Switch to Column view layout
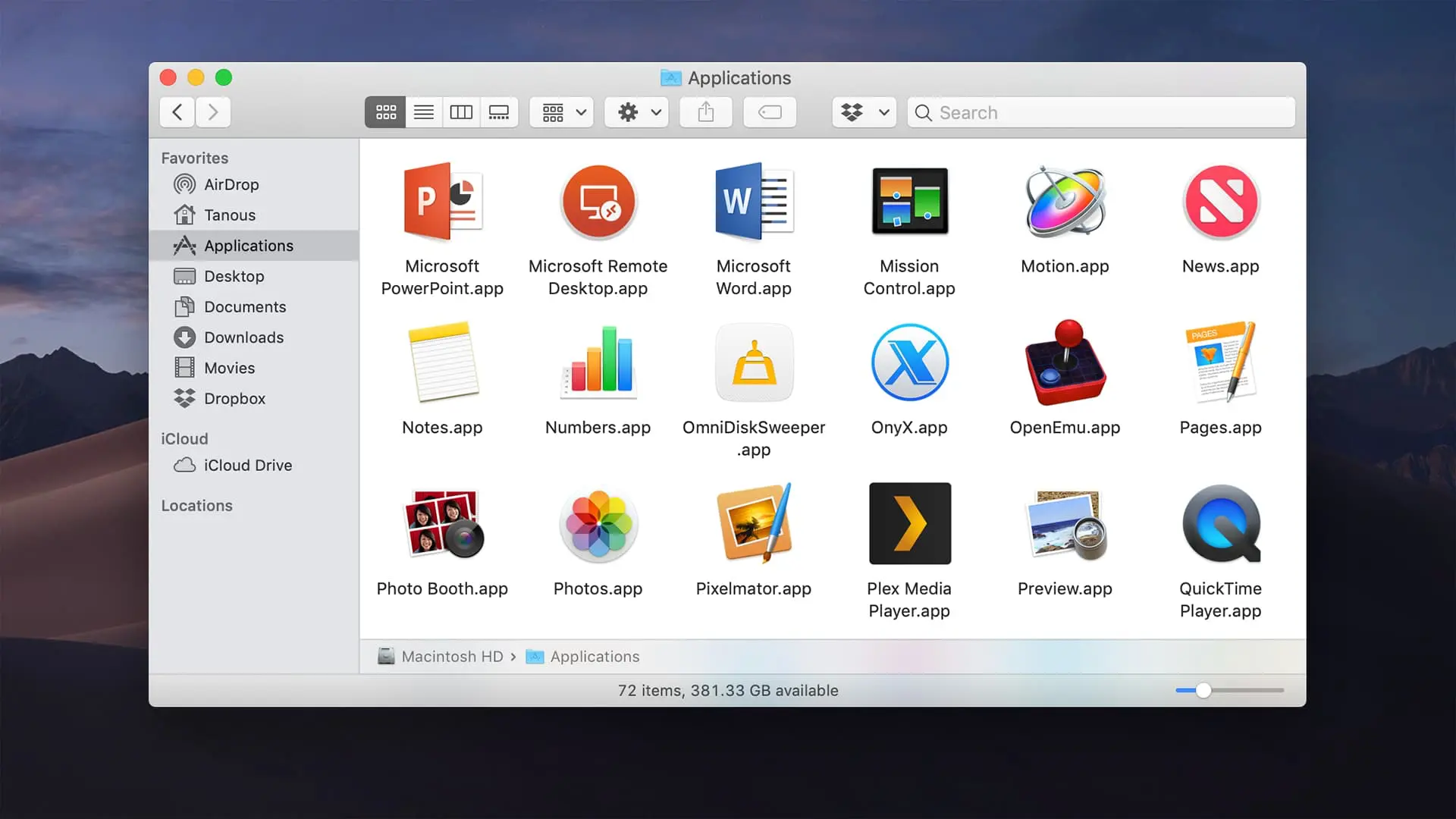 point(461,112)
